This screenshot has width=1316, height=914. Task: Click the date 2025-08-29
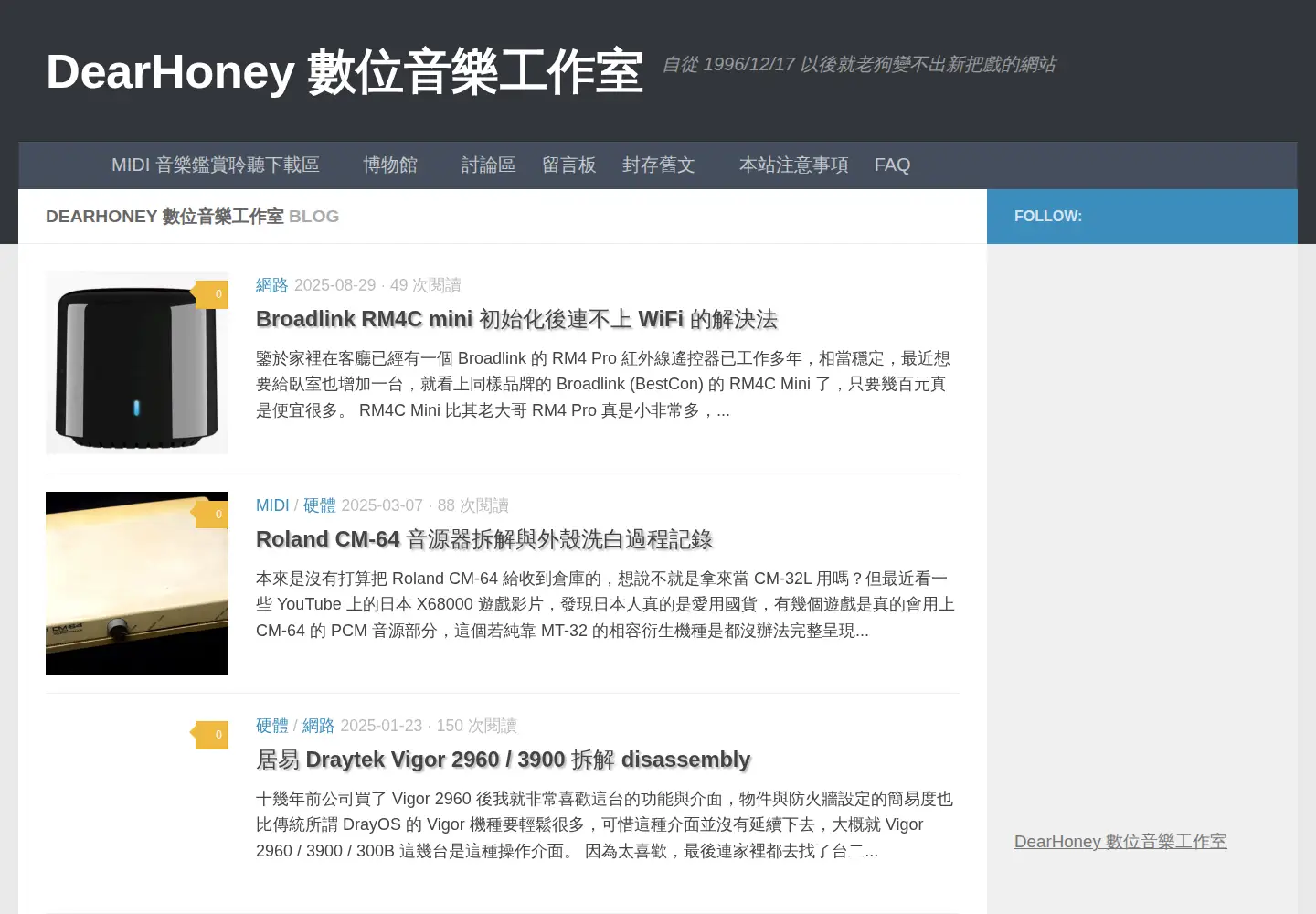(334, 285)
